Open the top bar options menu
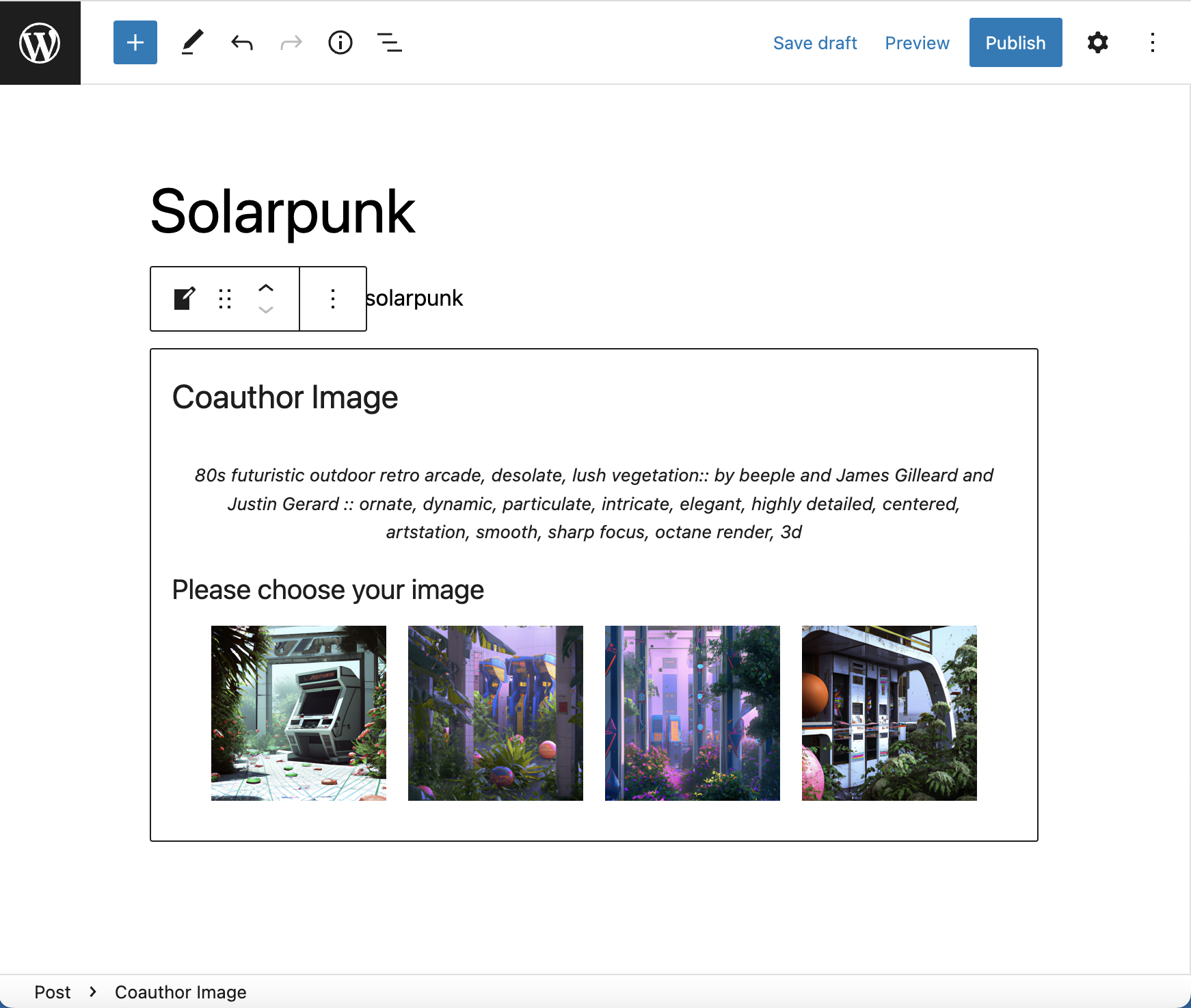This screenshot has height=1008, width=1191. 1153,42
